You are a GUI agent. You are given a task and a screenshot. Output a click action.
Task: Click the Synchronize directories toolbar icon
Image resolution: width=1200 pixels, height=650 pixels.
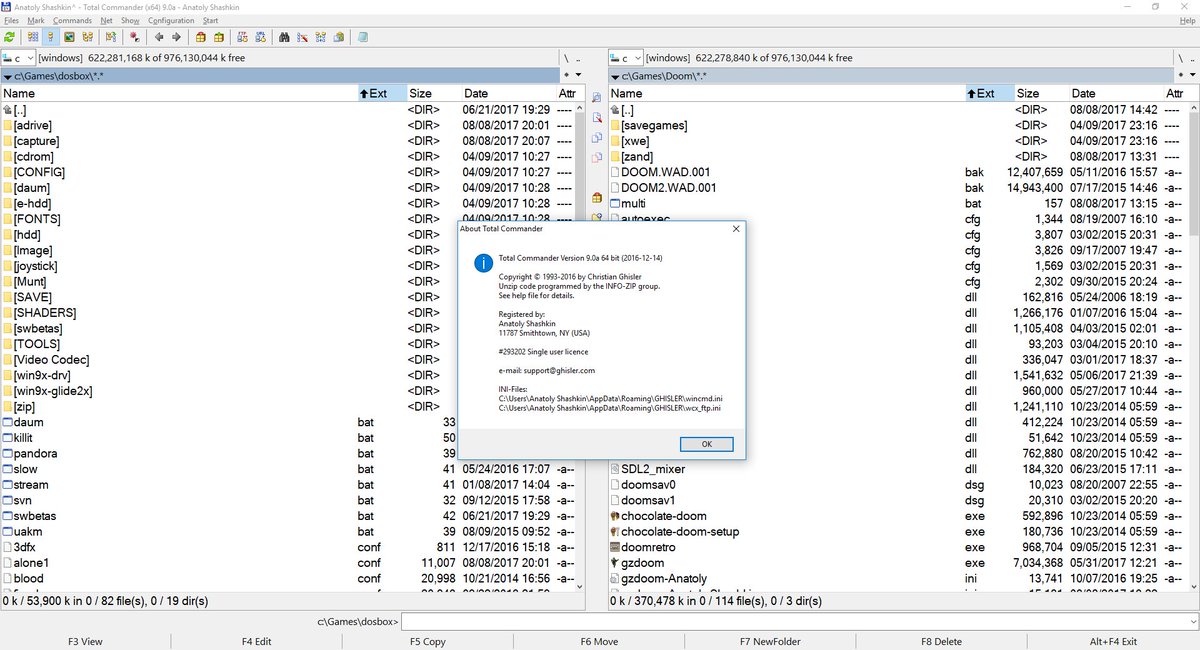click(x=320, y=37)
